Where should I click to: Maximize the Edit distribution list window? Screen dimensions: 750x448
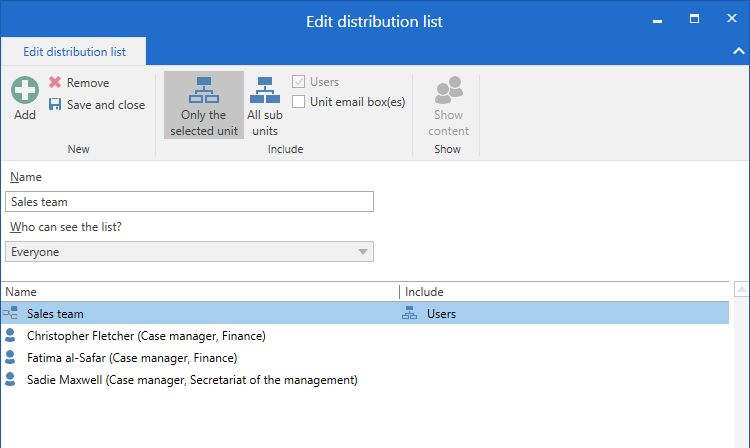click(694, 19)
